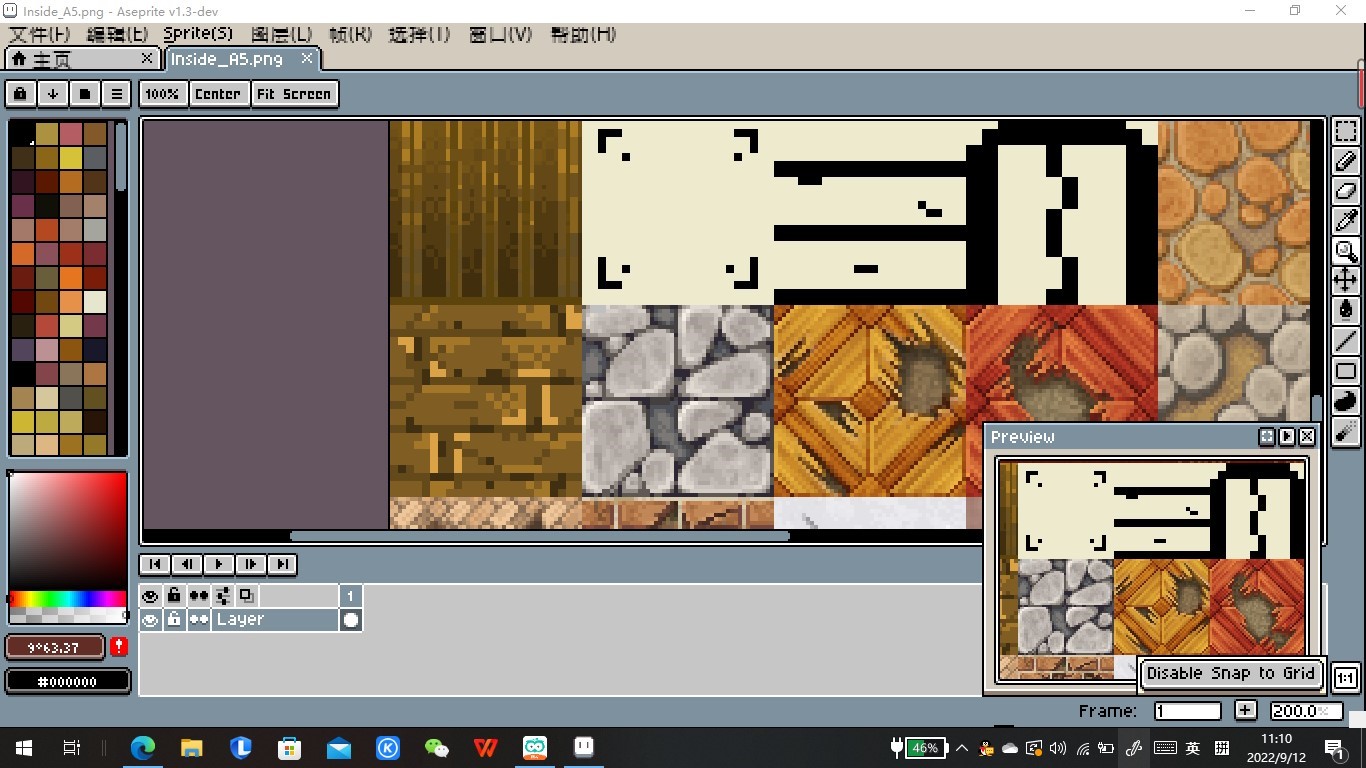
Task: Show hidden system tray icons
Action: (x=962, y=748)
